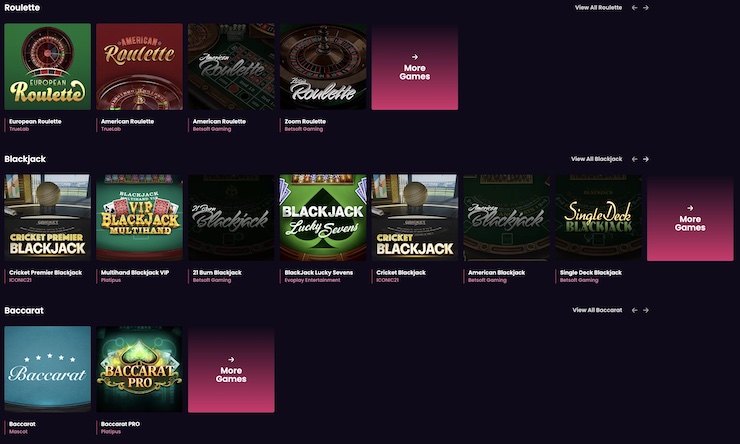Click the Roulette row next arrow
Screen dimensions: 740x444
(x=646, y=7)
